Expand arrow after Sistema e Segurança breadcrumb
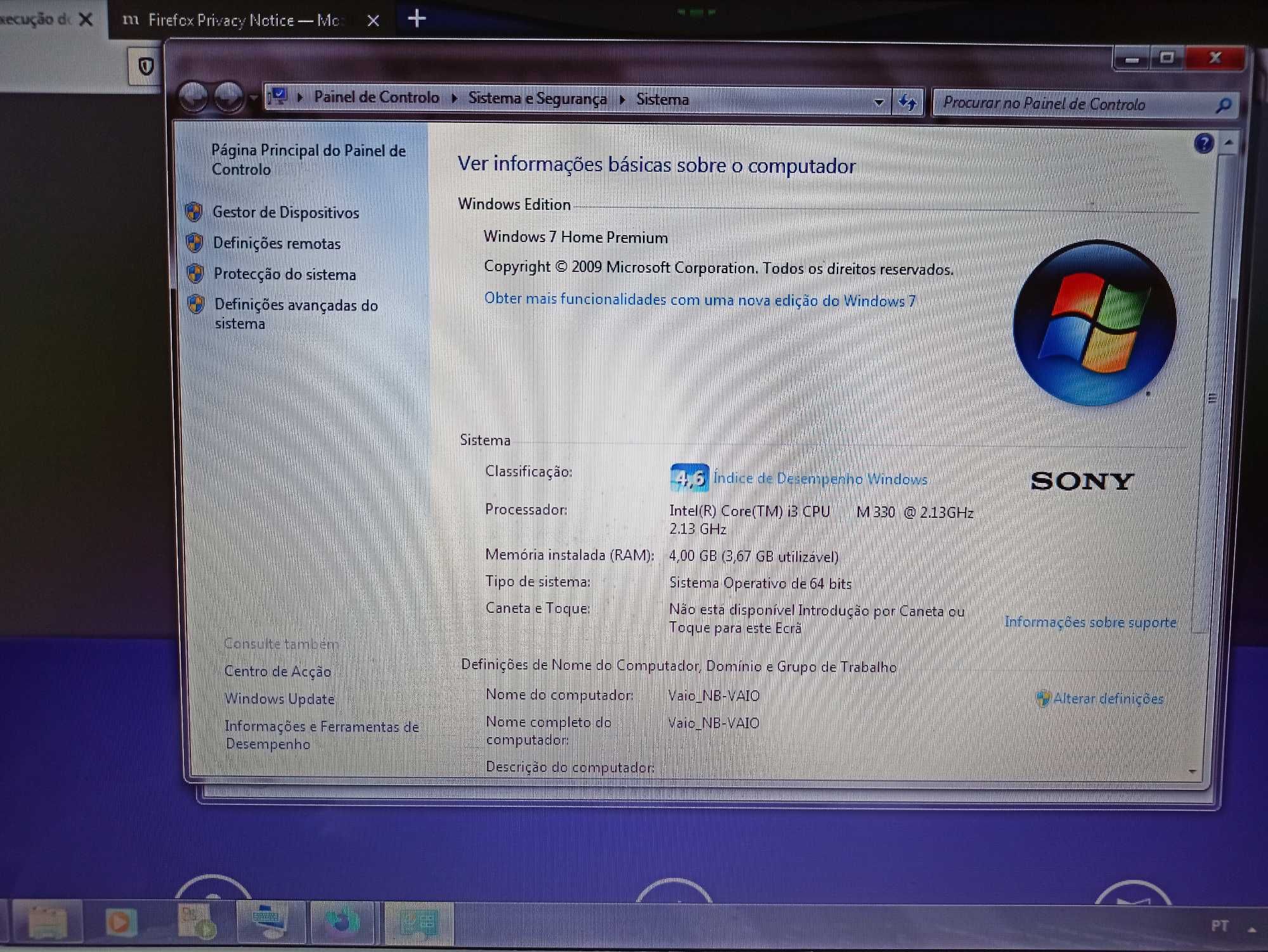This screenshot has height=952, width=1268. [622, 100]
